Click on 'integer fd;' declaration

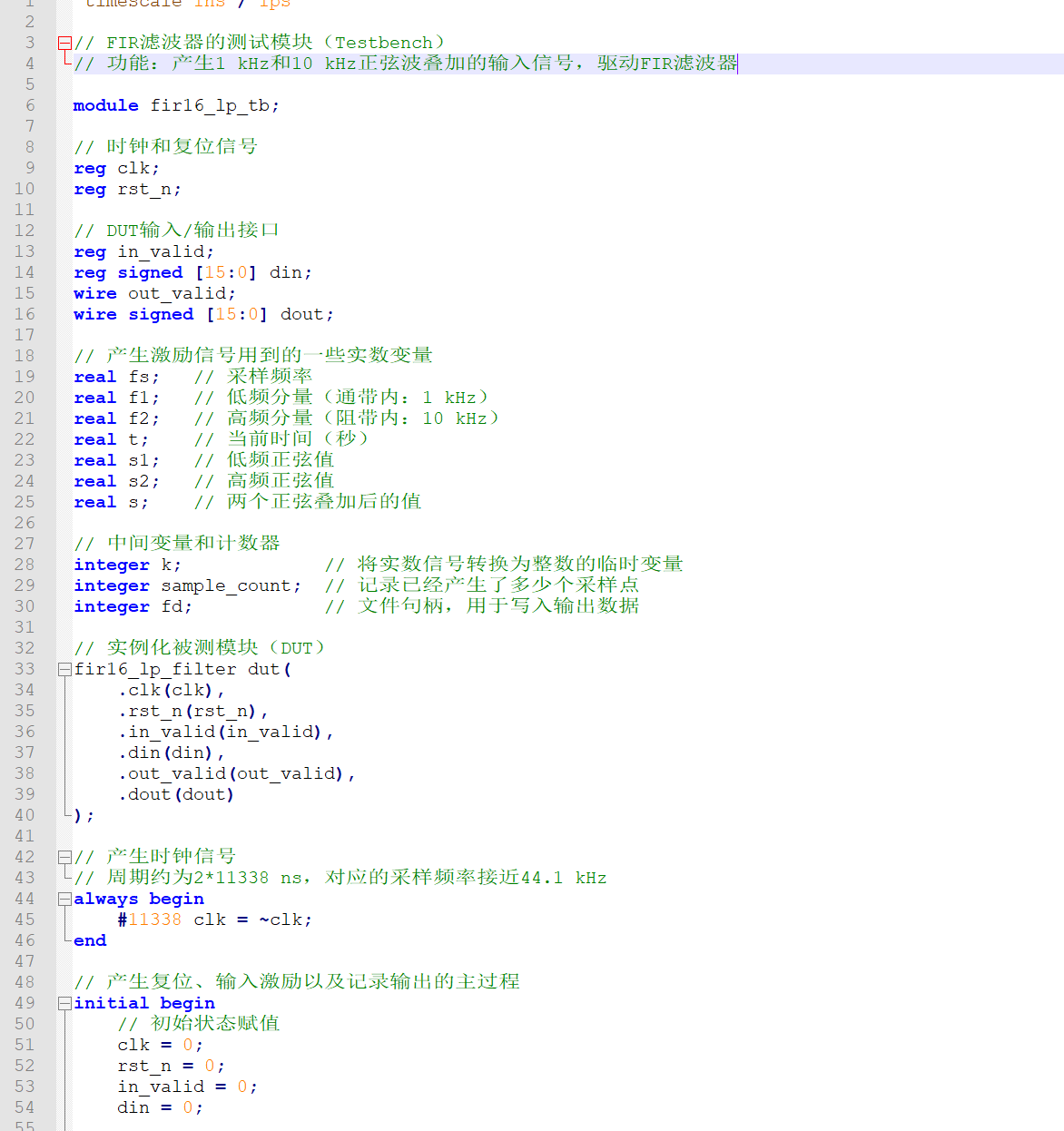coord(133,606)
